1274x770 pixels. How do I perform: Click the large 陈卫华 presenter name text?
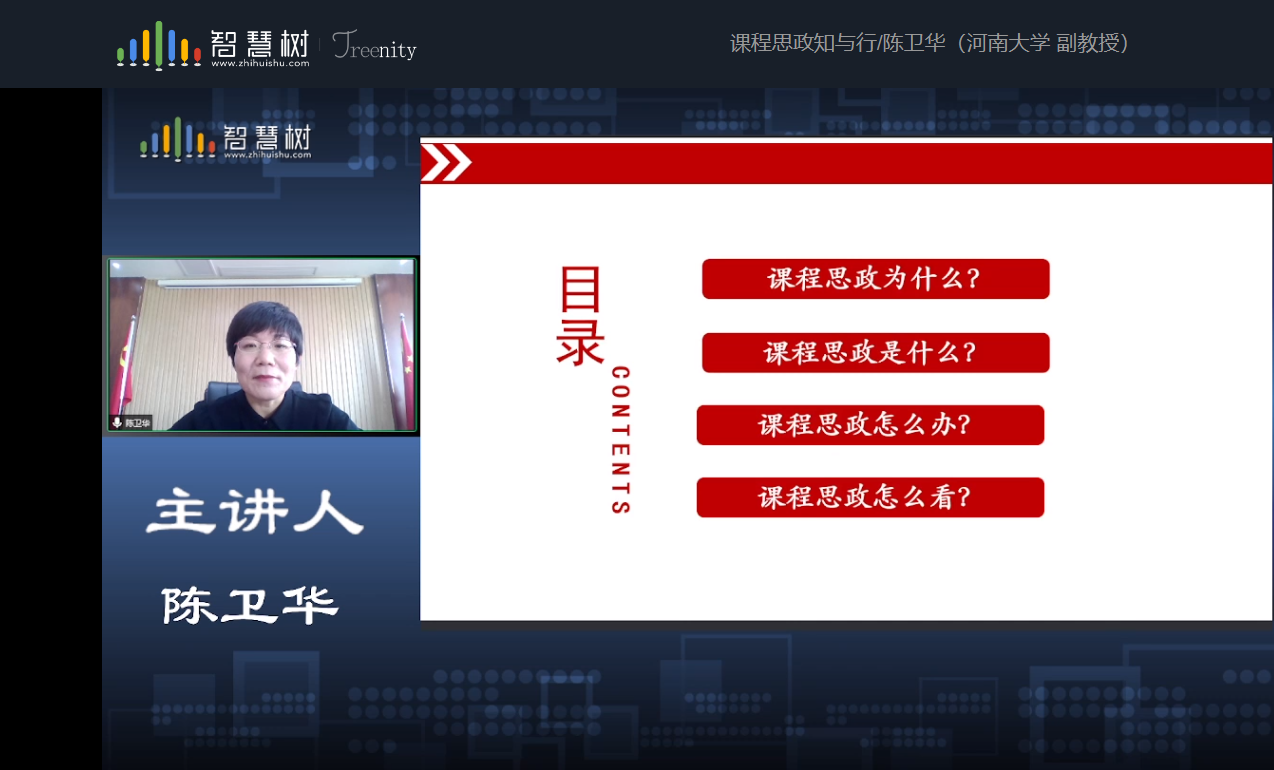coord(250,605)
